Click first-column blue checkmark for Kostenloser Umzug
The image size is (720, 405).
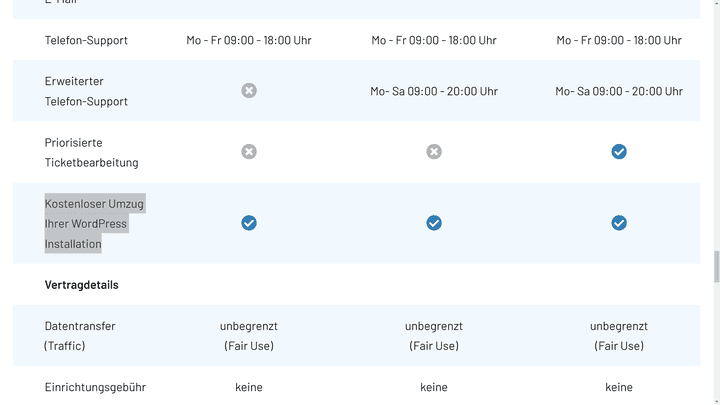coord(249,223)
